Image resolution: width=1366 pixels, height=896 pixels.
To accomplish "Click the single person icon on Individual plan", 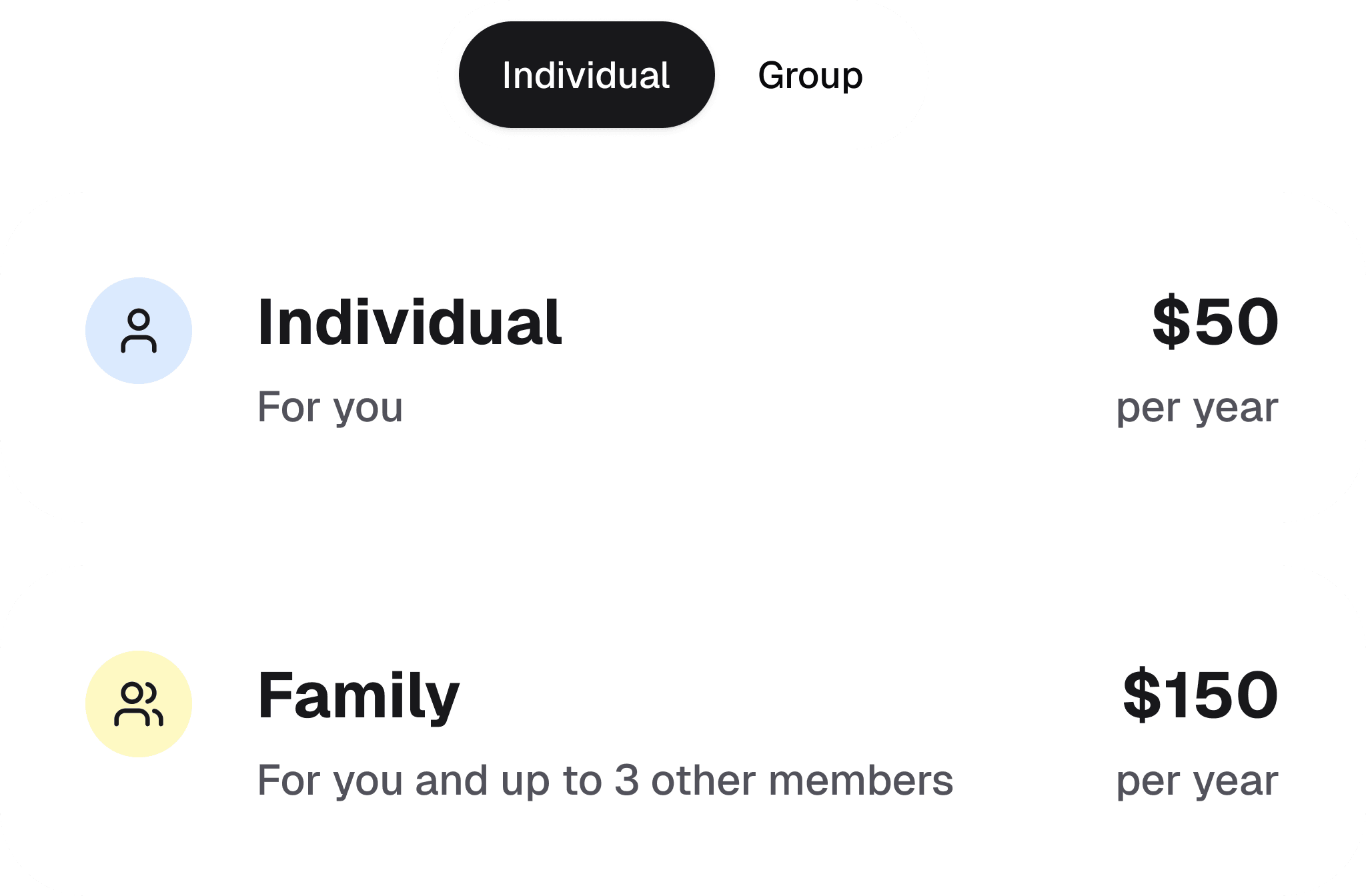I will [x=138, y=331].
